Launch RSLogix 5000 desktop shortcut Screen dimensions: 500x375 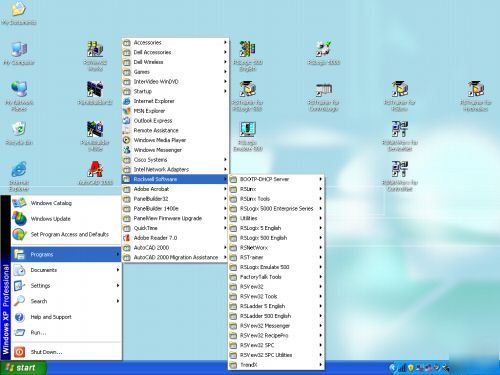[324, 53]
